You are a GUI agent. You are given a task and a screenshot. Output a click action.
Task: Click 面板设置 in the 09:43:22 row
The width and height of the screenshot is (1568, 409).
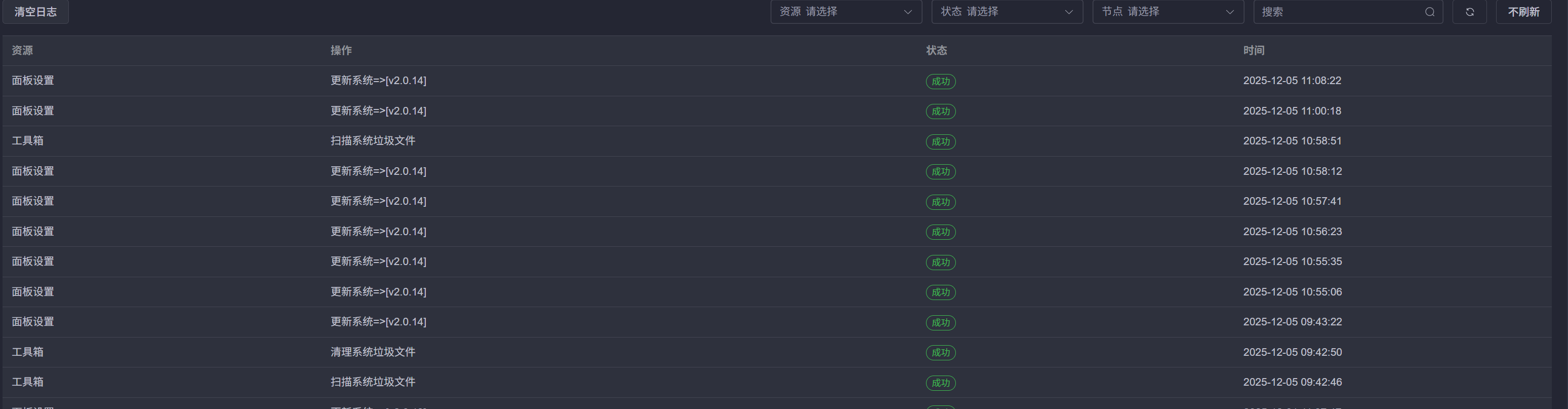pyautogui.click(x=33, y=322)
